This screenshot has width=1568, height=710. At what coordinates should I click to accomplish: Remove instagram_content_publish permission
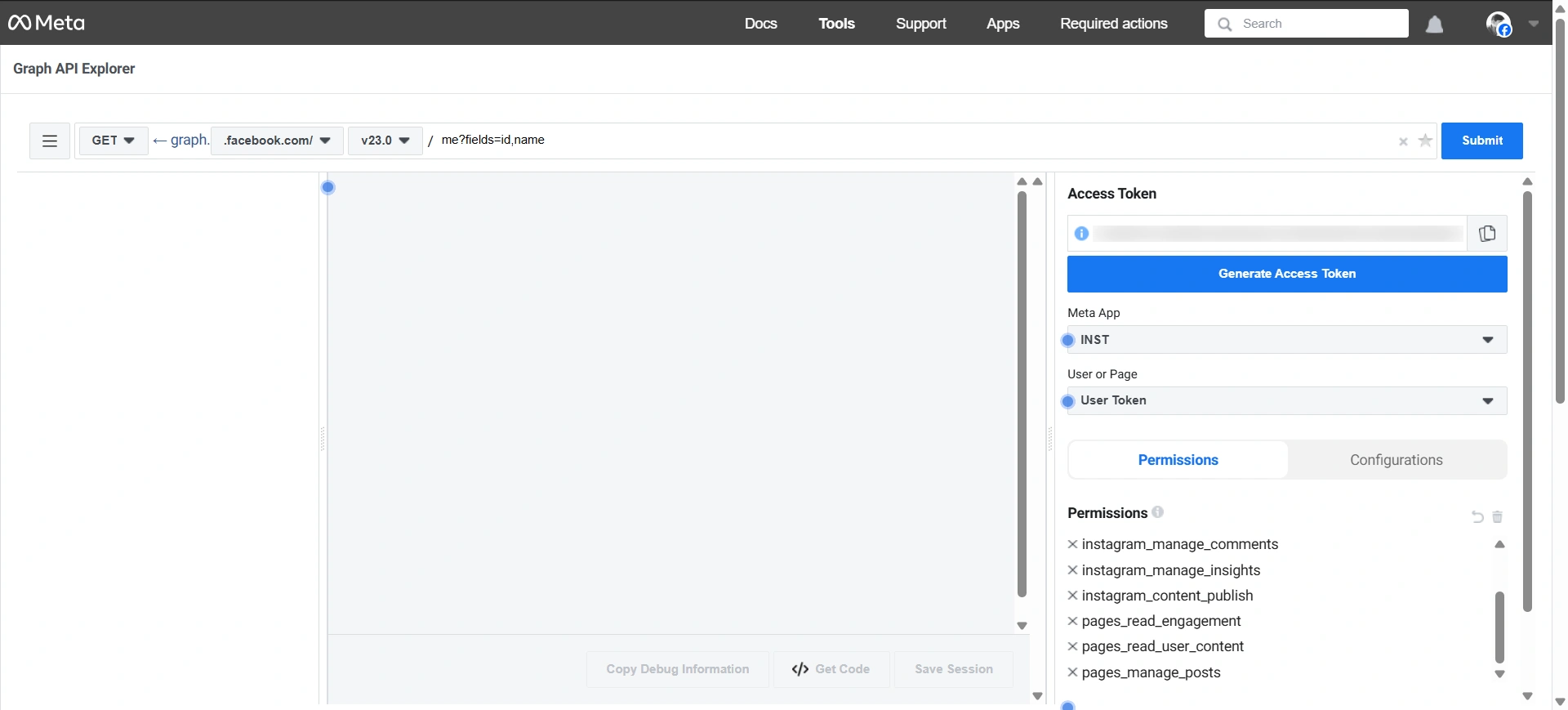pos(1072,596)
